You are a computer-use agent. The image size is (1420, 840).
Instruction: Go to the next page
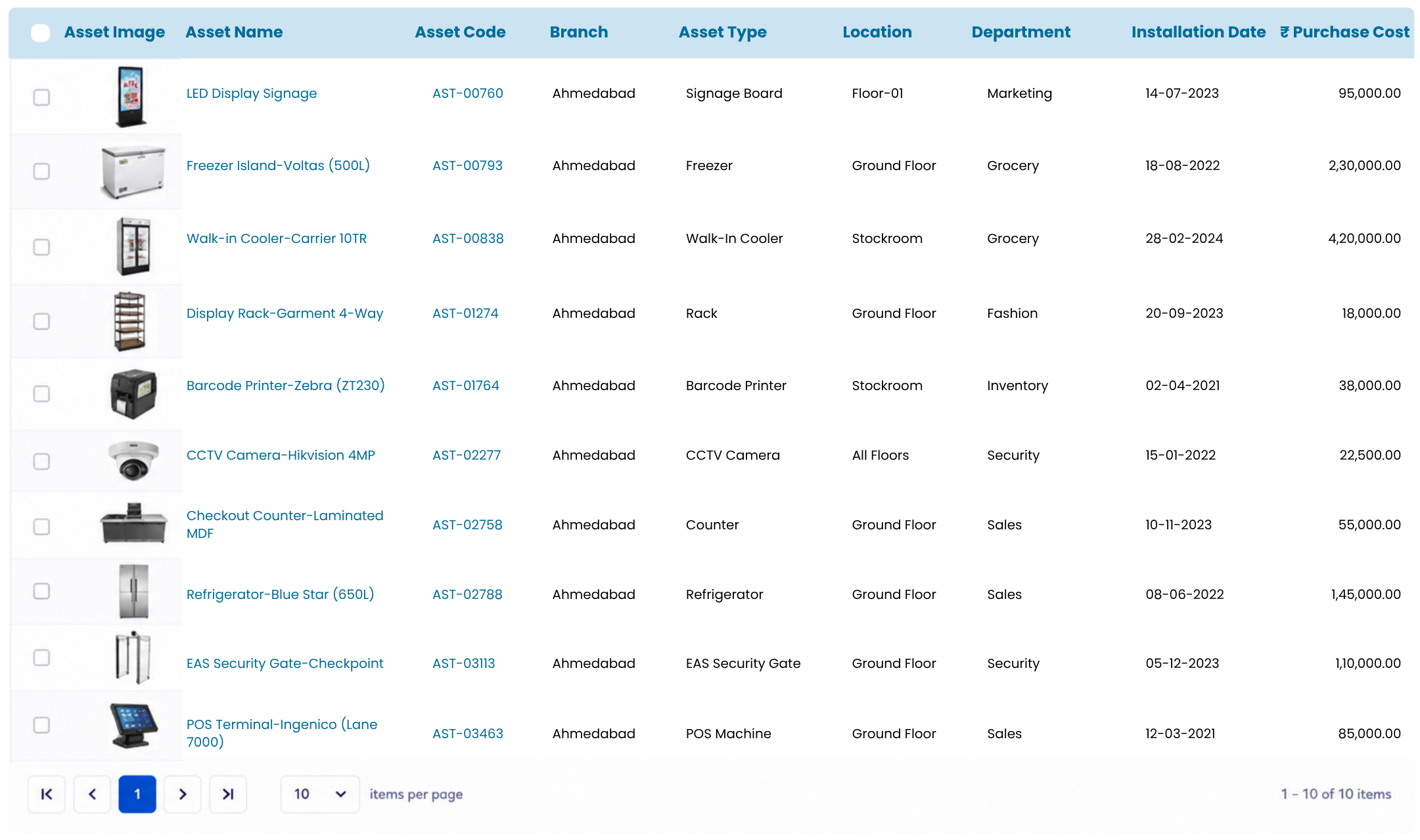183,794
